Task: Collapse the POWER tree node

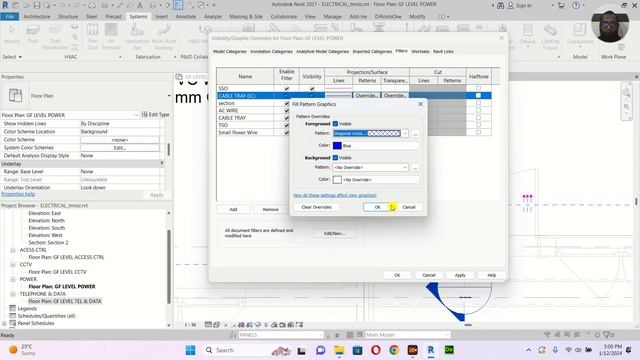Action: click(13, 279)
